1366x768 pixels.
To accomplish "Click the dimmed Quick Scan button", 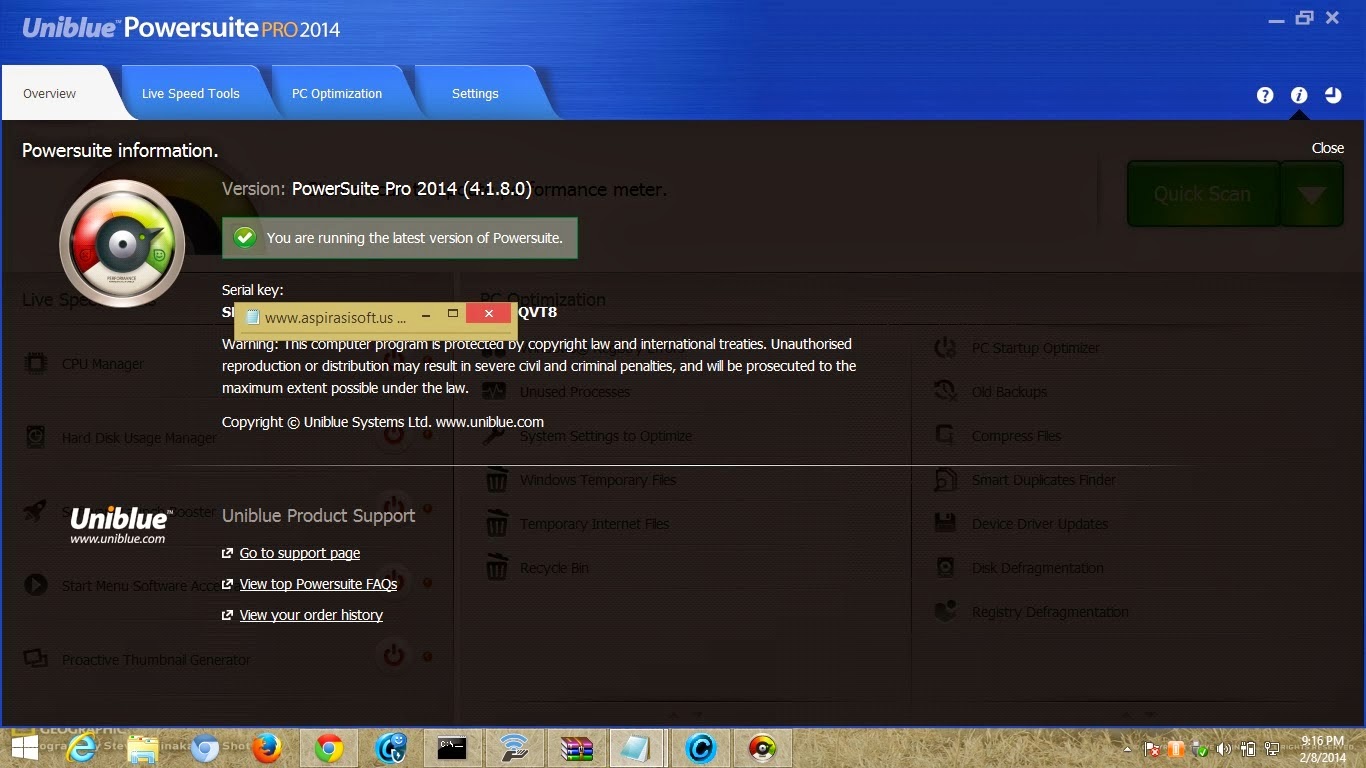I will tap(1203, 194).
